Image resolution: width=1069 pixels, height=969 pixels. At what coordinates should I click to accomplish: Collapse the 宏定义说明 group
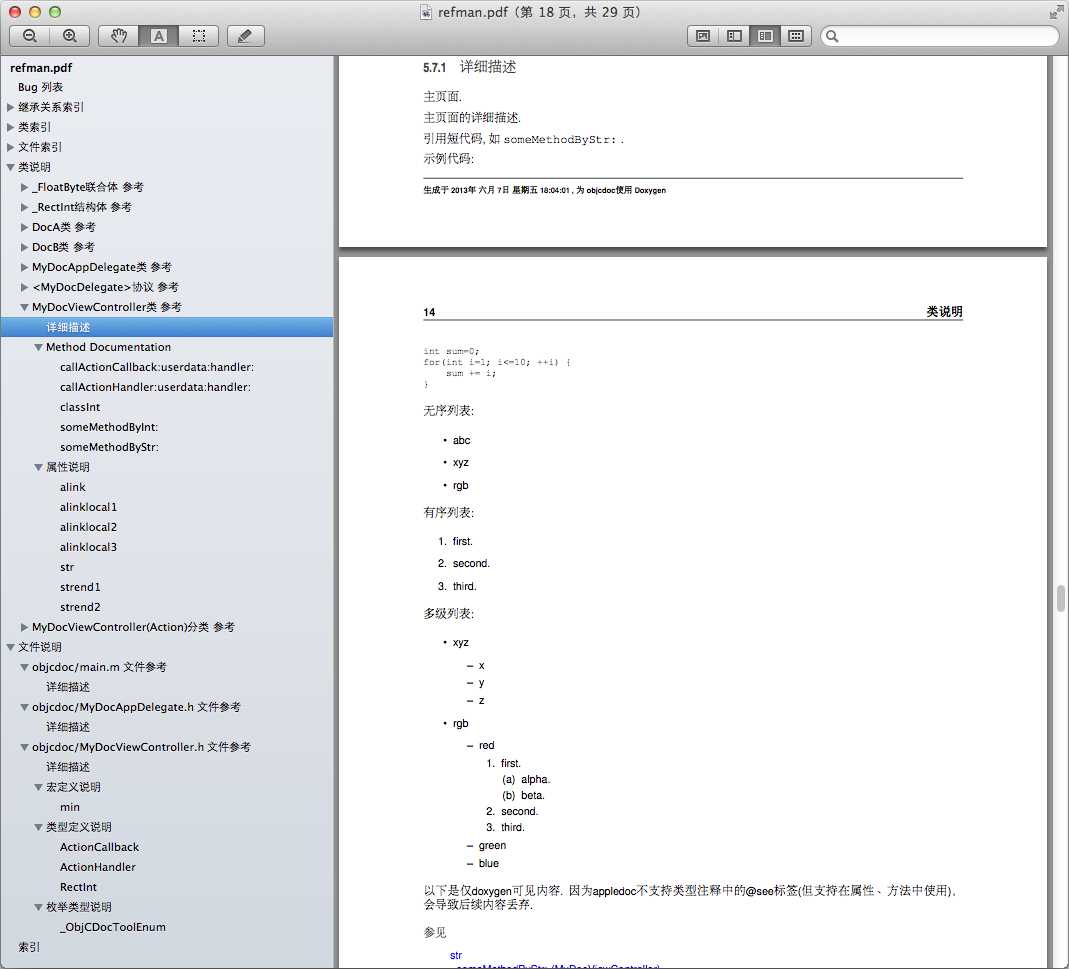(x=38, y=787)
